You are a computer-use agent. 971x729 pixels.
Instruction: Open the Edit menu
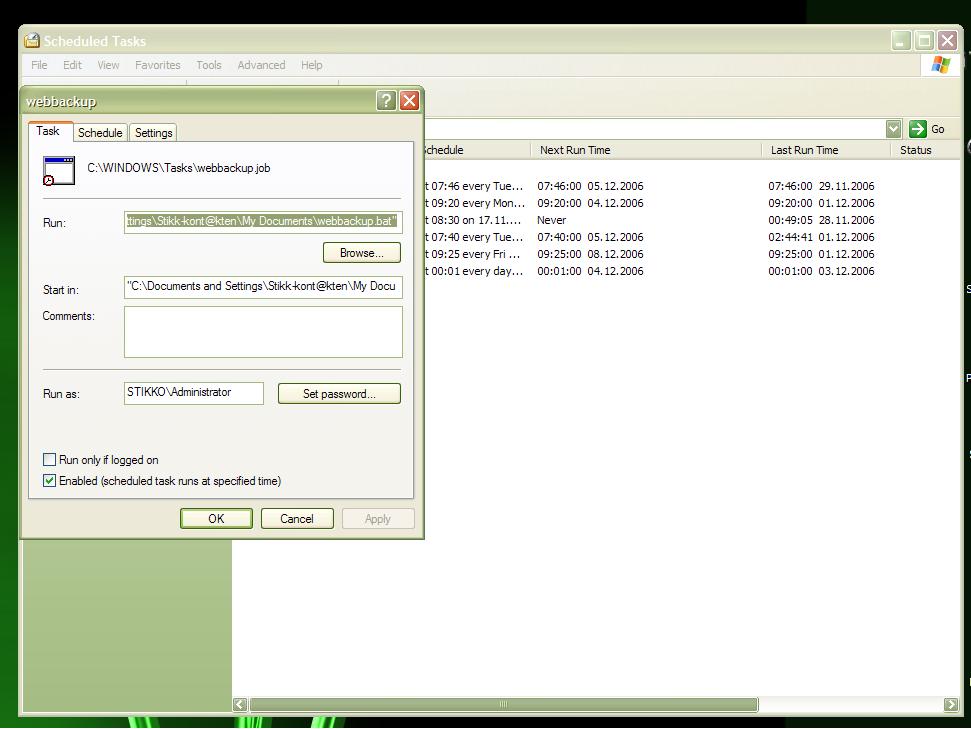tap(72, 65)
